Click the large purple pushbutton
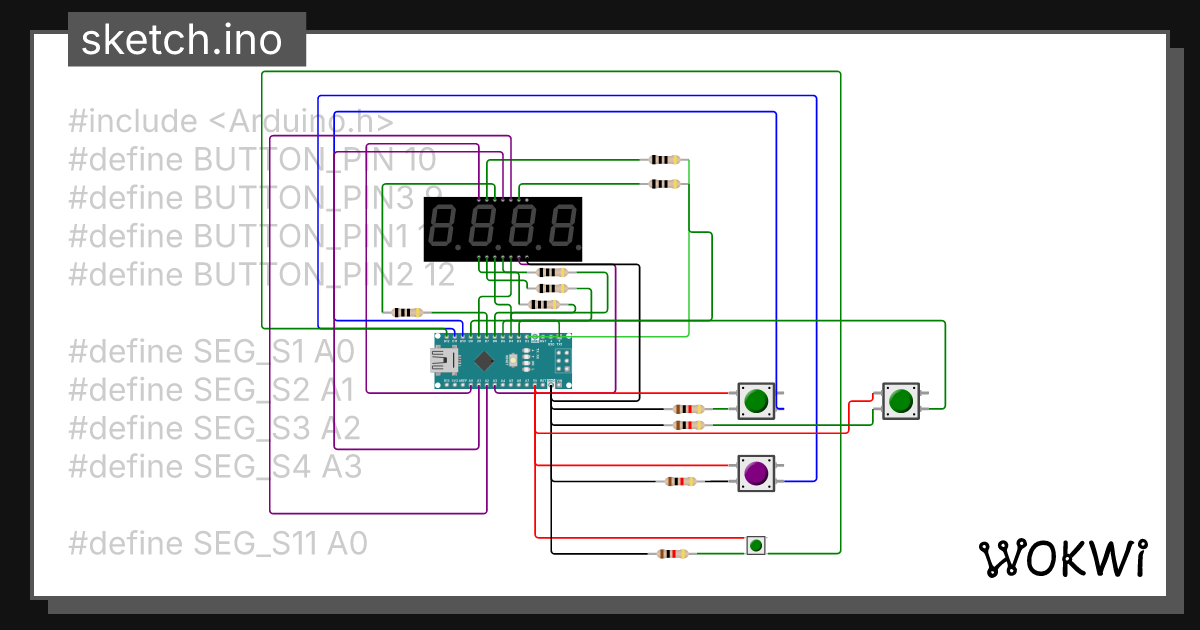1200x630 pixels. pos(756,472)
